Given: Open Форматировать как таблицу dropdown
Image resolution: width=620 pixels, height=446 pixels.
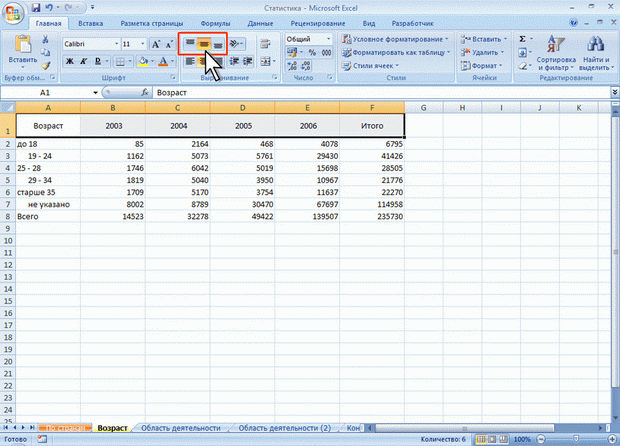Looking at the screenshot, I should [396, 52].
